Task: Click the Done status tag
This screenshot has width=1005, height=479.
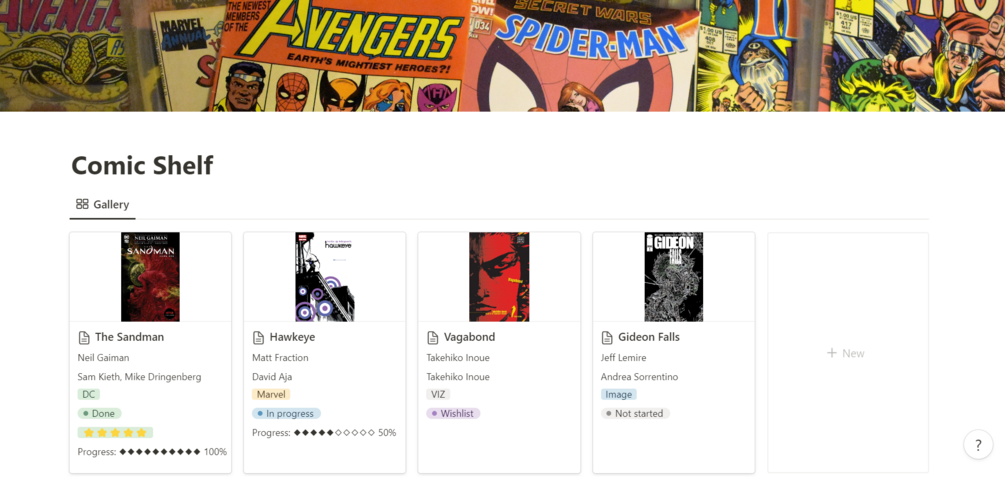Action: [99, 414]
